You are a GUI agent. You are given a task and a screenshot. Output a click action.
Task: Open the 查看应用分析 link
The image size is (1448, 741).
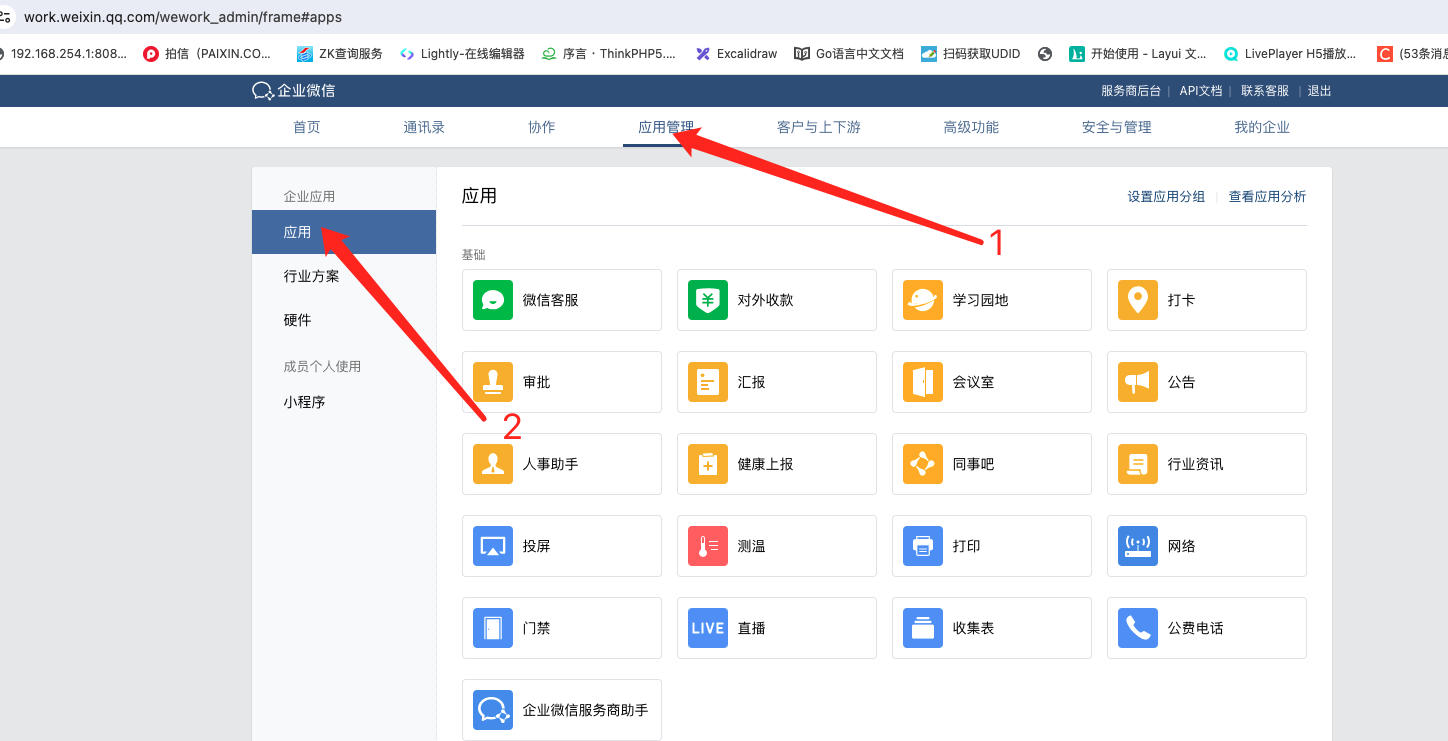(1267, 197)
